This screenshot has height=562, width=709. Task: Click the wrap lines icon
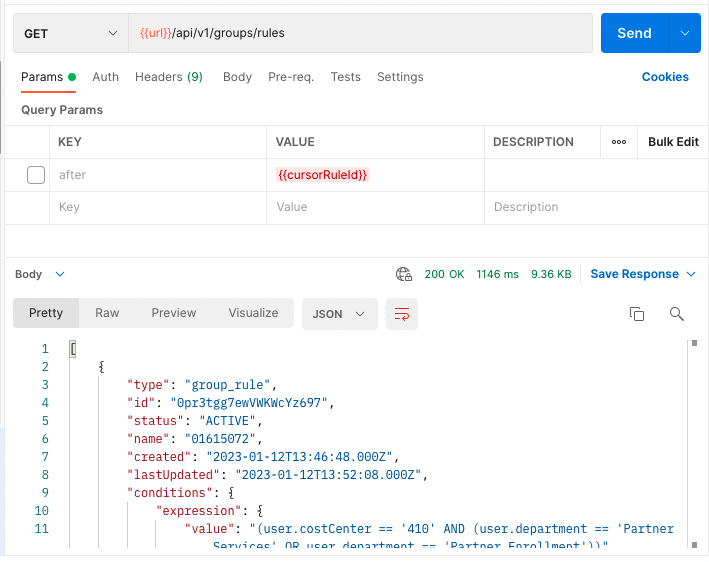point(402,314)
